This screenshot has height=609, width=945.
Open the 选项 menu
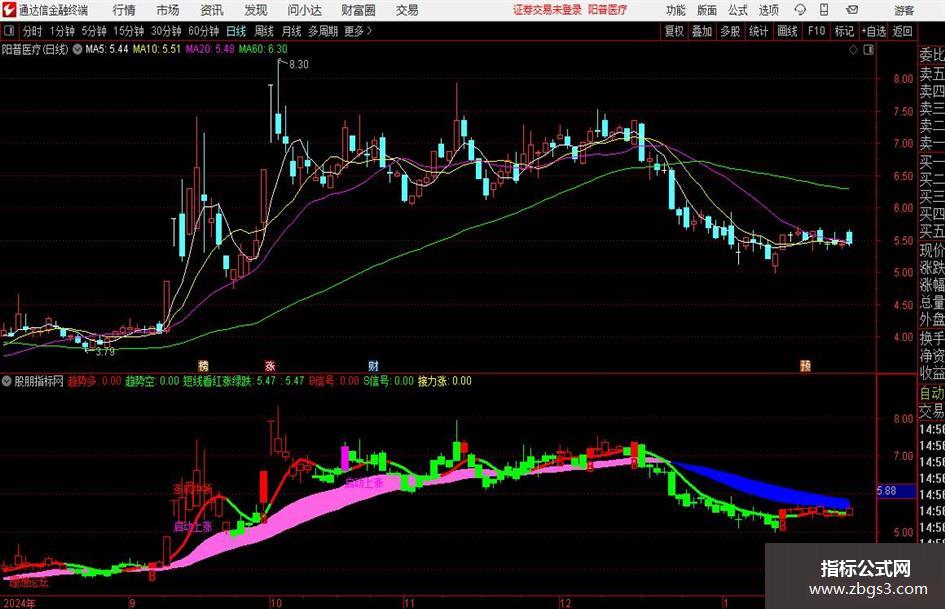[769, 10]
